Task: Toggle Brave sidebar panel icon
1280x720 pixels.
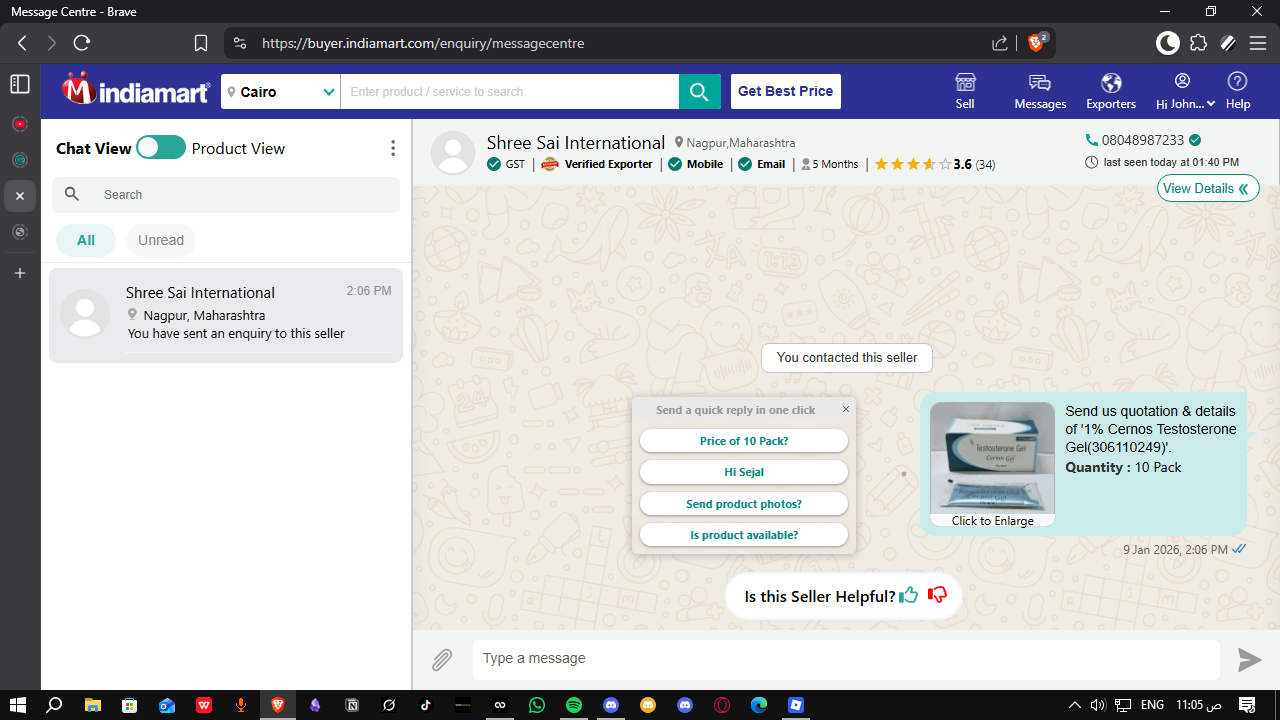Action: click(x=19, y=84)
